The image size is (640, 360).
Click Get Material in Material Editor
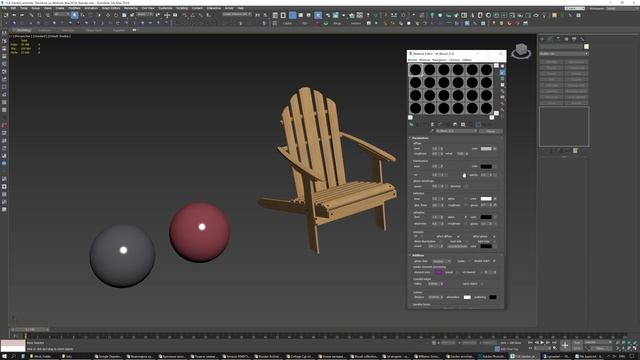point(411,124)
